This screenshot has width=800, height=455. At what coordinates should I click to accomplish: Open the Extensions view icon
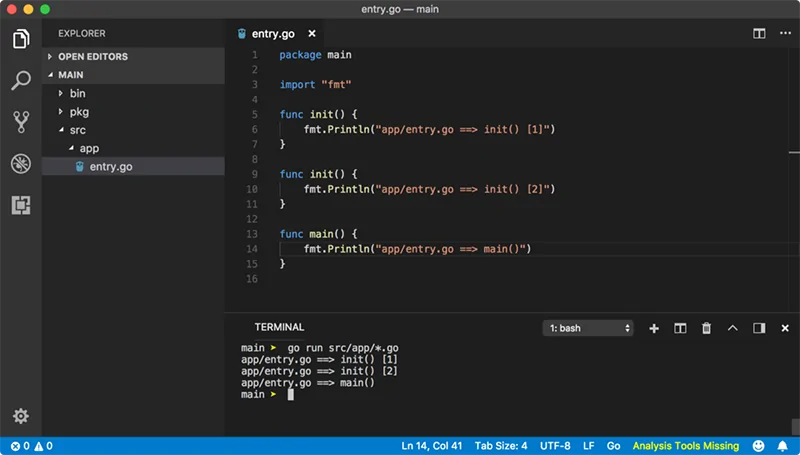[x=20, y=205]
